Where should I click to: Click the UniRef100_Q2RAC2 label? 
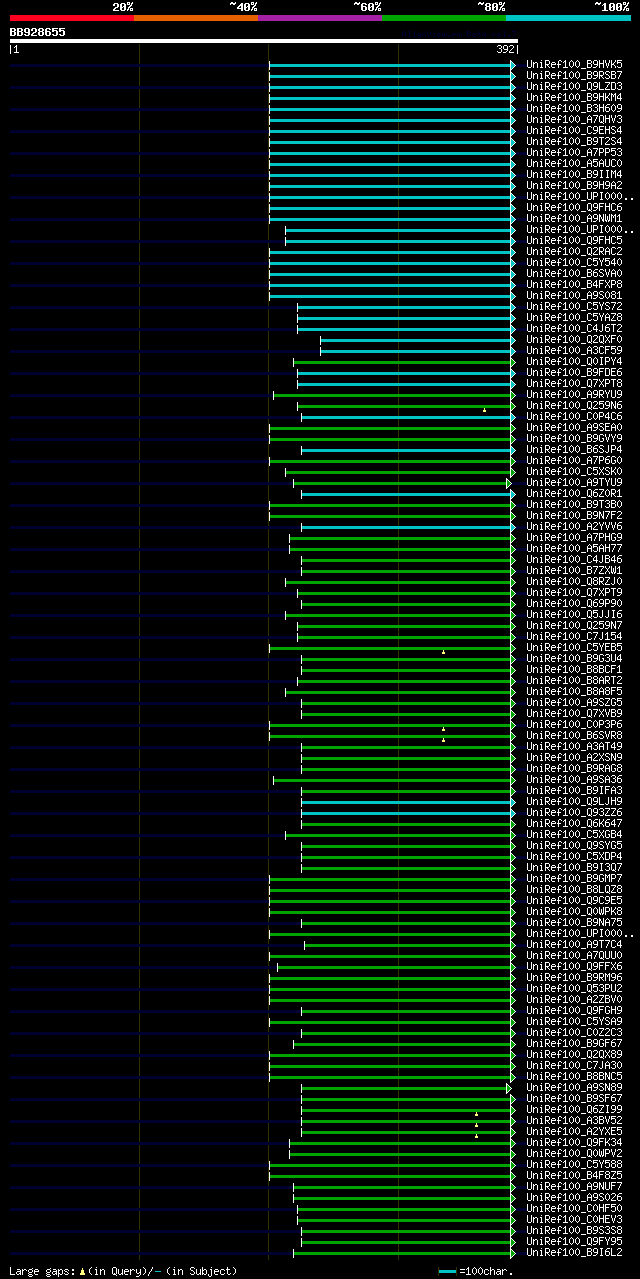point(574,251)
